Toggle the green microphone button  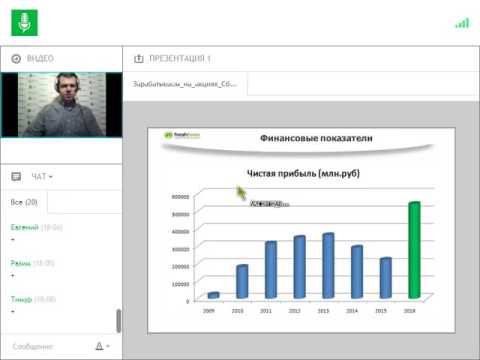(x=24, y=22)
